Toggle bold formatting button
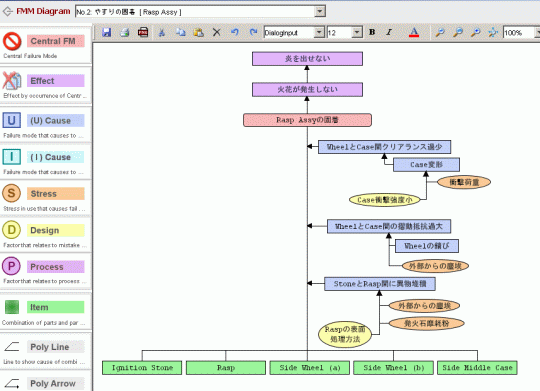This screenshot has width=540, height=391. point(372,32)
